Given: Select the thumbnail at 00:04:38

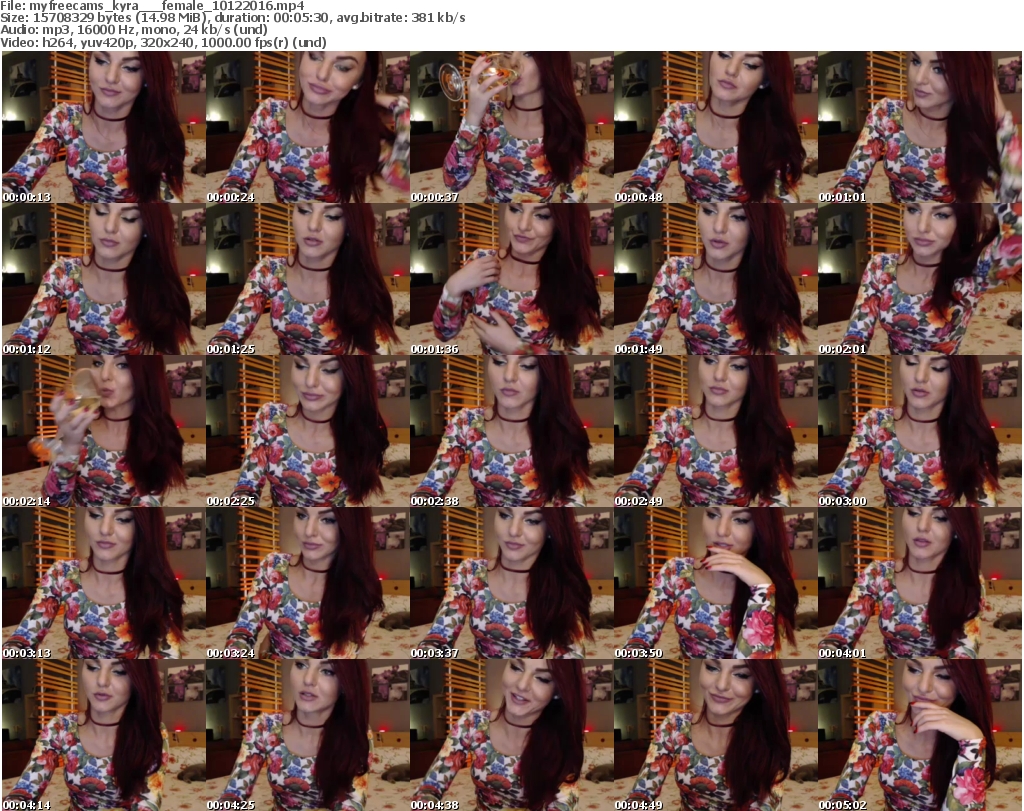Looking at the screenshot, I should (511, 735).
